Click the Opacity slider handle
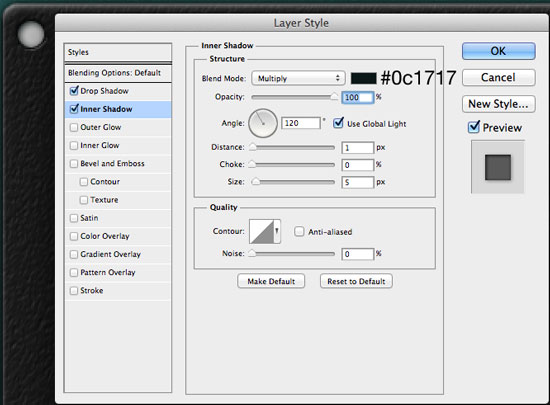This screenshot has height=405, width=550. [334, 96]
